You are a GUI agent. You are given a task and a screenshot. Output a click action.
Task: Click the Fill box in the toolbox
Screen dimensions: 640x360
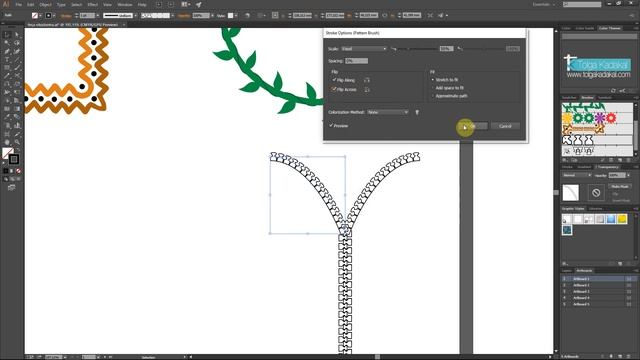(7, 153)
